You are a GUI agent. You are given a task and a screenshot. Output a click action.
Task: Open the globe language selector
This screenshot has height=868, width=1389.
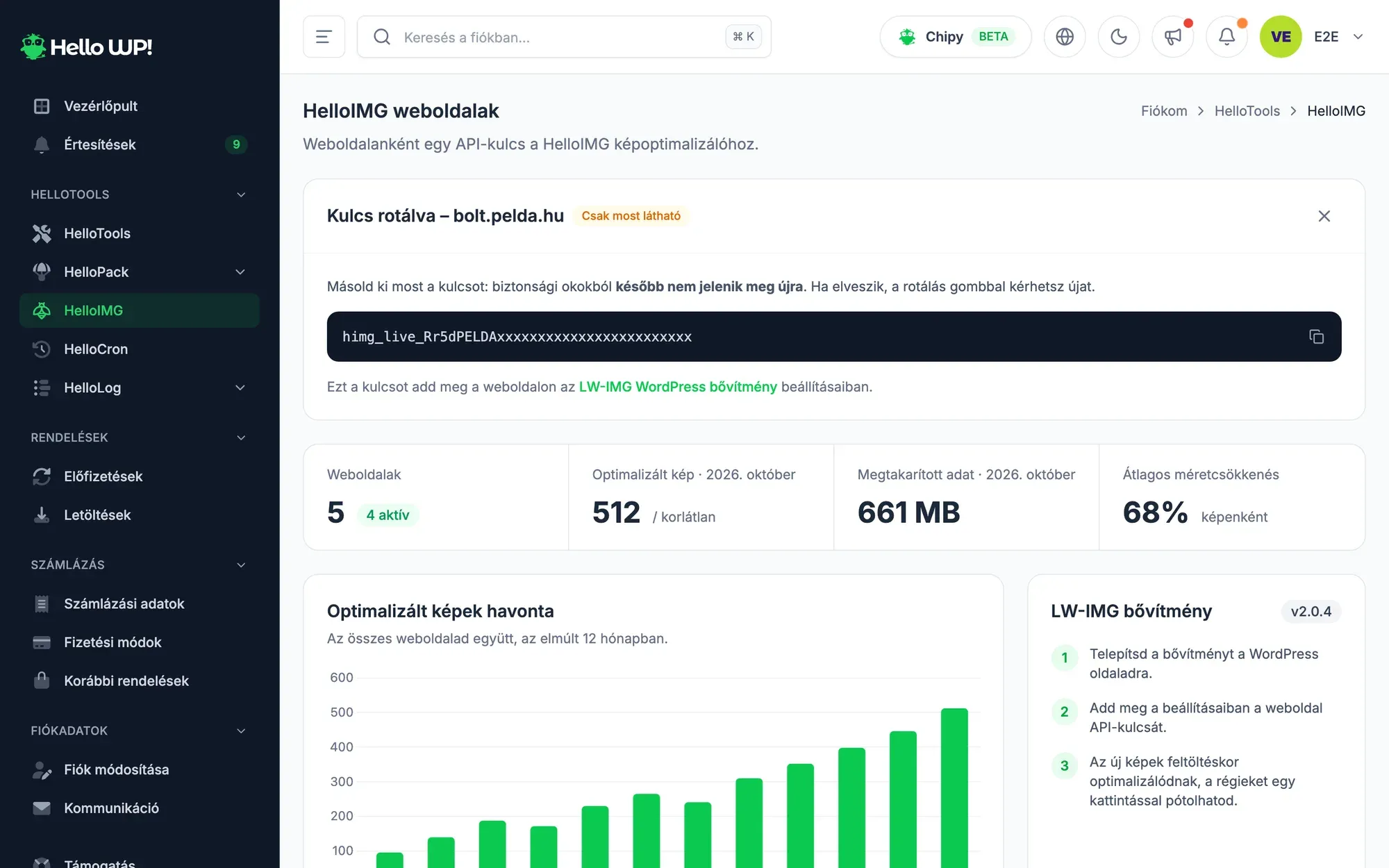[1065, 37]
